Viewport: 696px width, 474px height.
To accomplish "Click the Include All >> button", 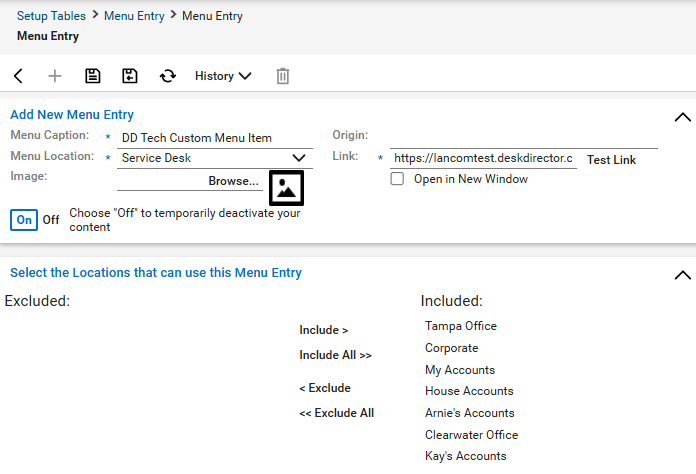I will [335, 355].
